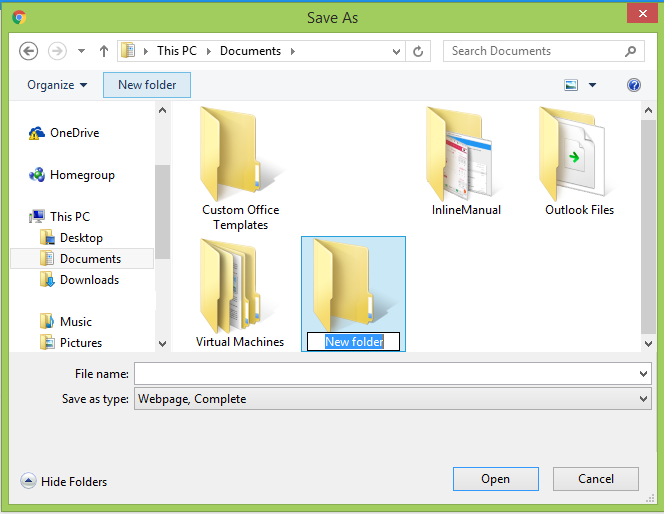Open the Organize menu

click(x=57, y=85)
